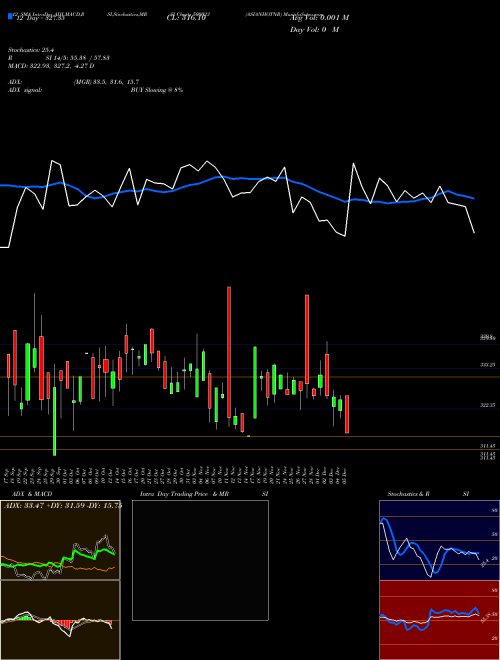The image size is (500, 660).
Task: Click the BUY Slowing @ 8% signal text
Action: coord(157,90)
